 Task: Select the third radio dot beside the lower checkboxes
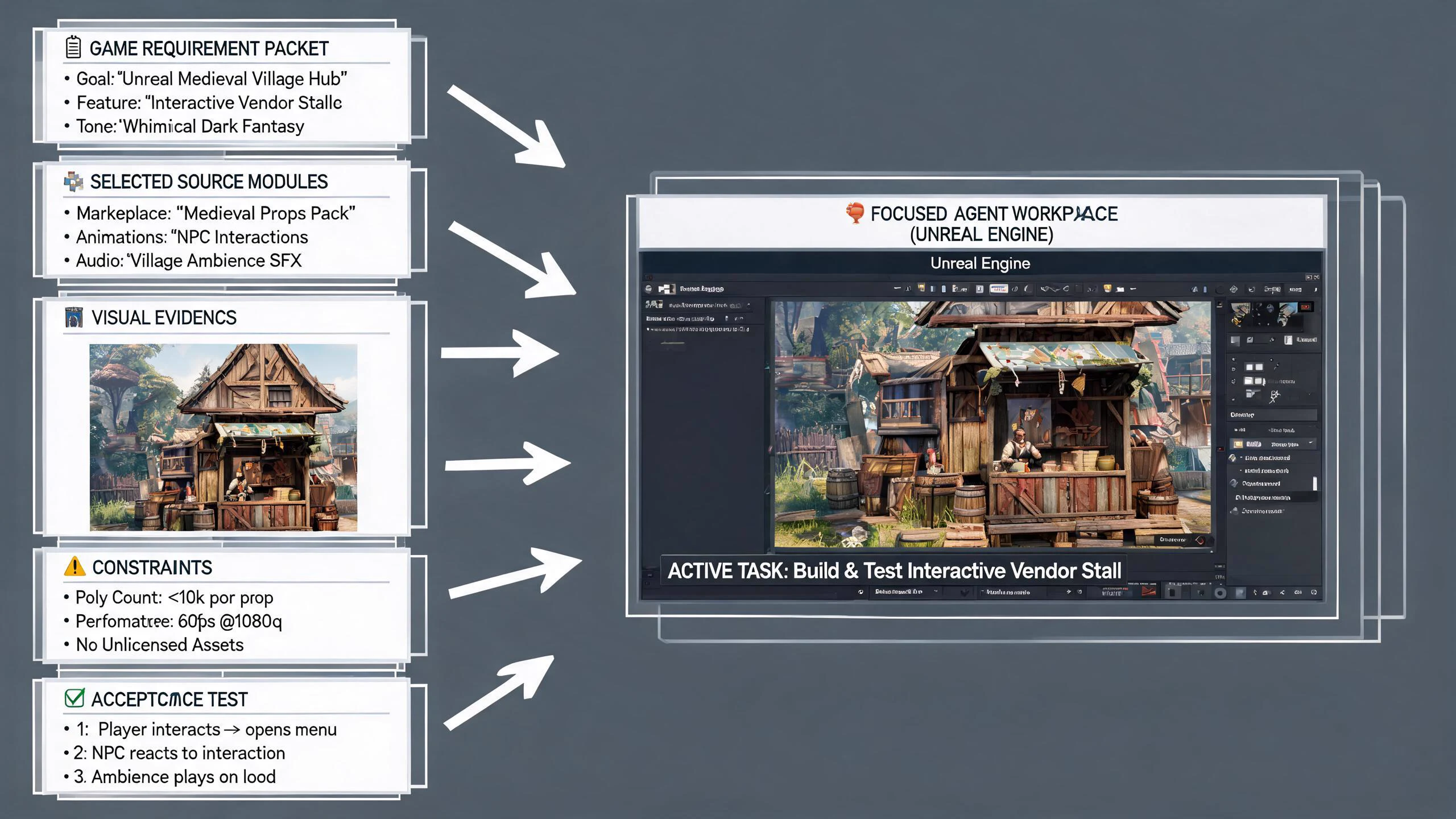coord(1233,382)
